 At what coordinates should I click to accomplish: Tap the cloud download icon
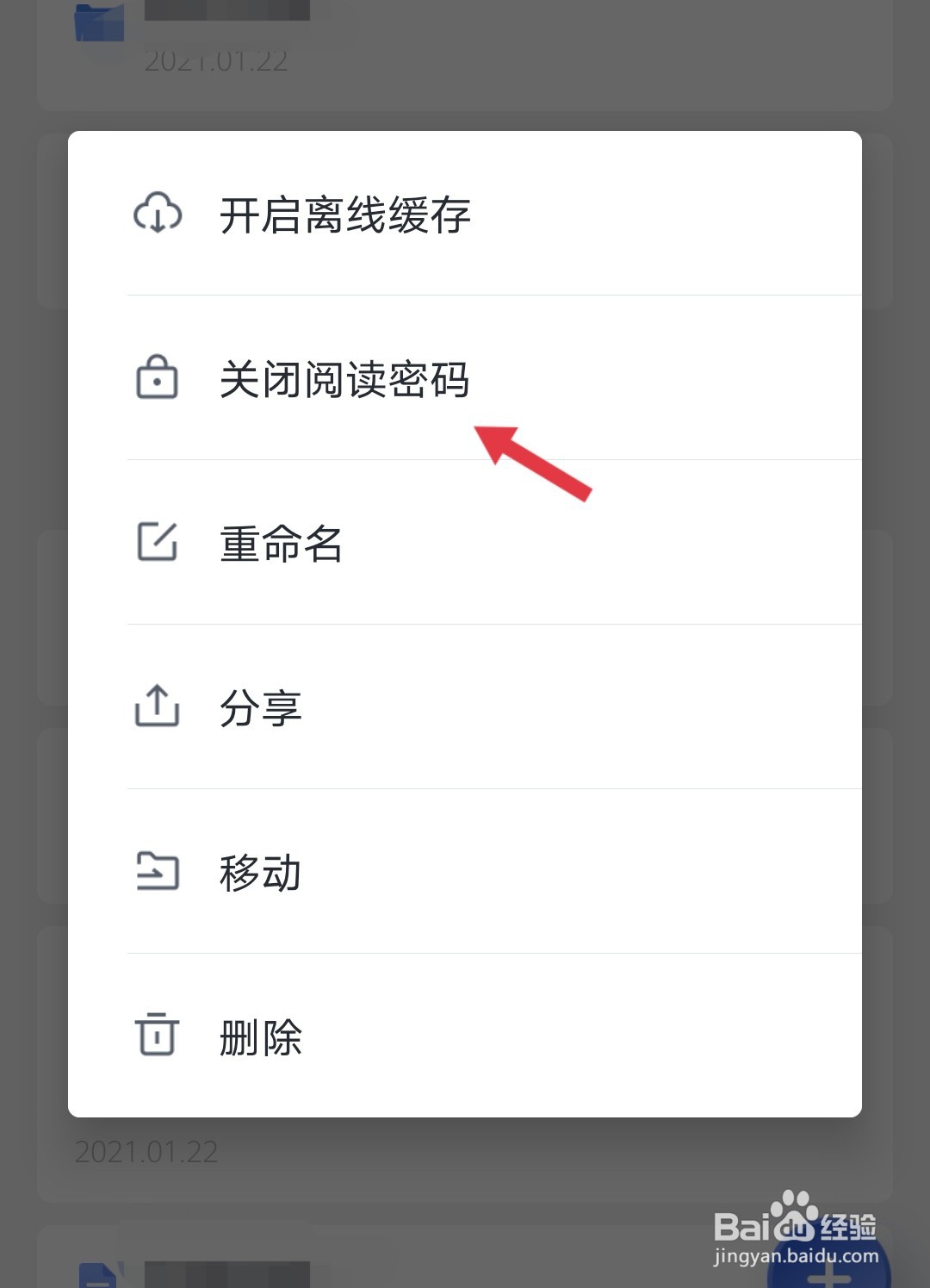(x=158, y=213)
